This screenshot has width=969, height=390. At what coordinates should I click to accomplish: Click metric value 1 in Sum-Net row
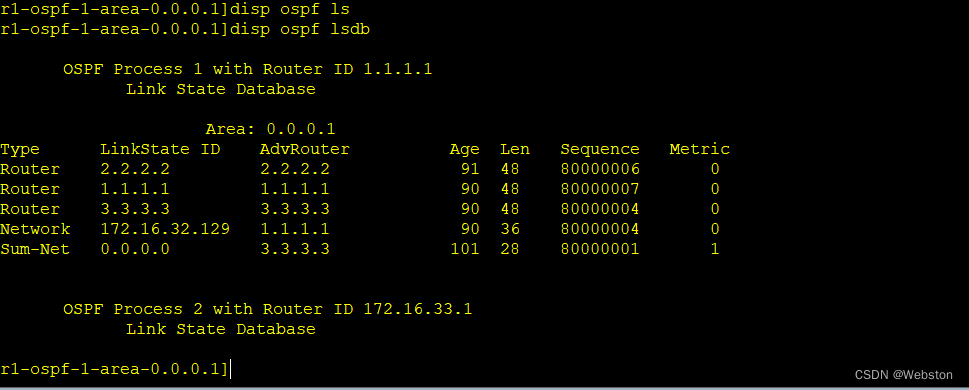(x=714, y=249)
